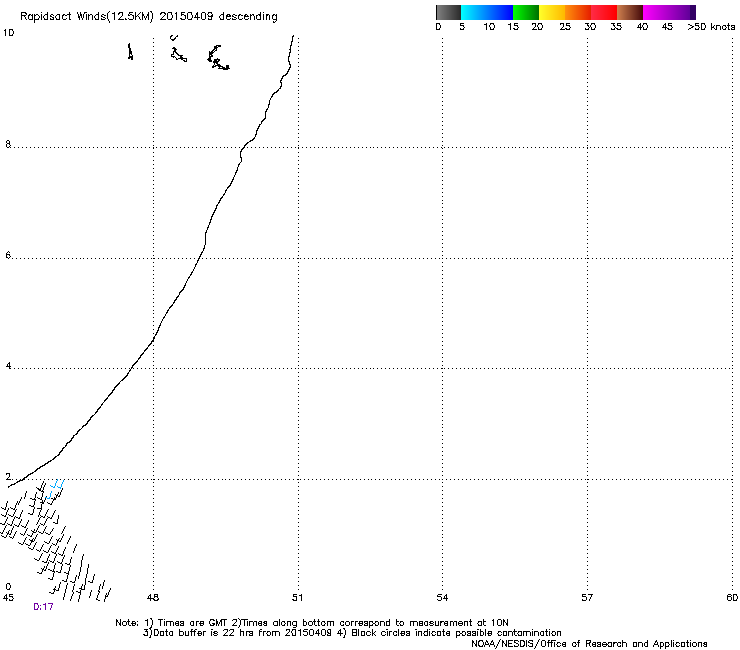The image size is (740, 650).
Task: Click the '15' label under the color bar
Action: click(x=513, y=27)
